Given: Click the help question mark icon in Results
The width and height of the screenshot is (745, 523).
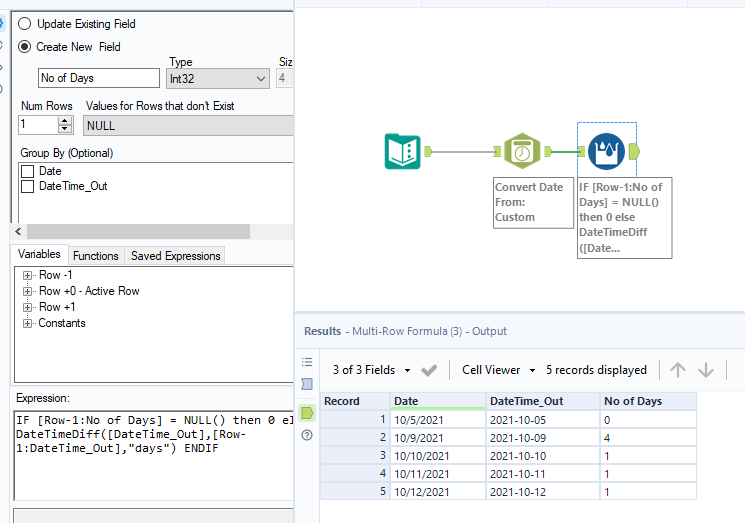Looking at the screenshot, I should tap(307, 435).
